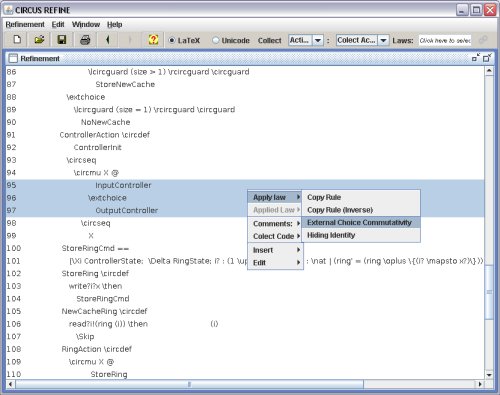Click the Laws selection field

click(x=445, y=40)
